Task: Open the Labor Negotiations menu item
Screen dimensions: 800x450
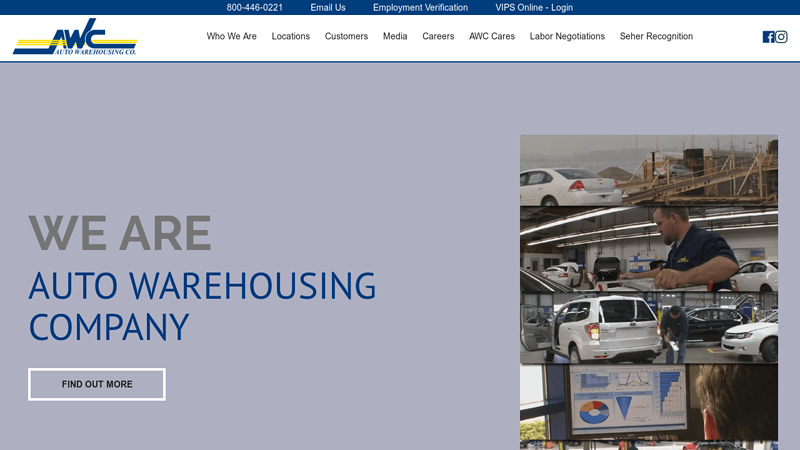Action: [x=567, y=36]
